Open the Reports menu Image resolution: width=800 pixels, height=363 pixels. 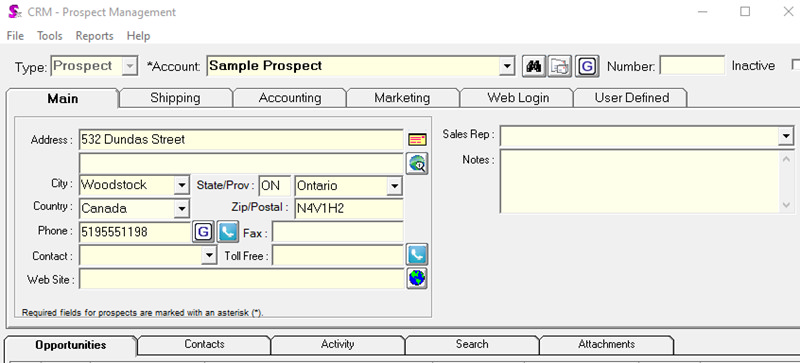point(94,36)
